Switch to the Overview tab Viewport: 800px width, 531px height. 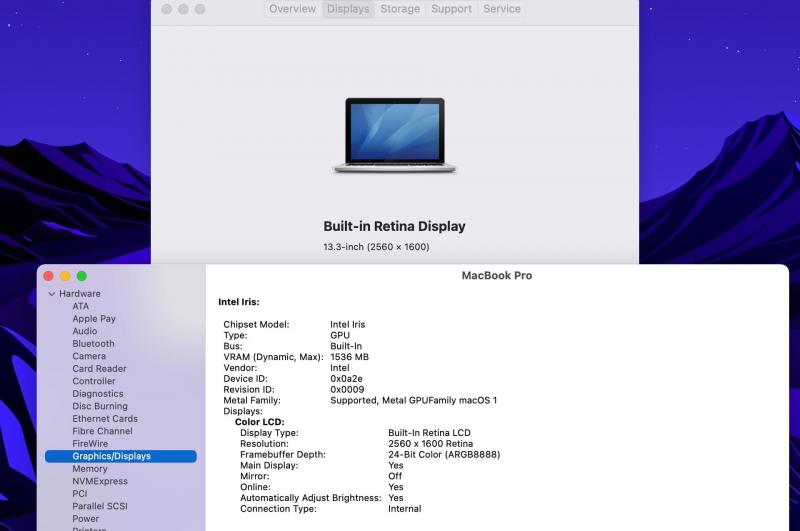point(292,9)
